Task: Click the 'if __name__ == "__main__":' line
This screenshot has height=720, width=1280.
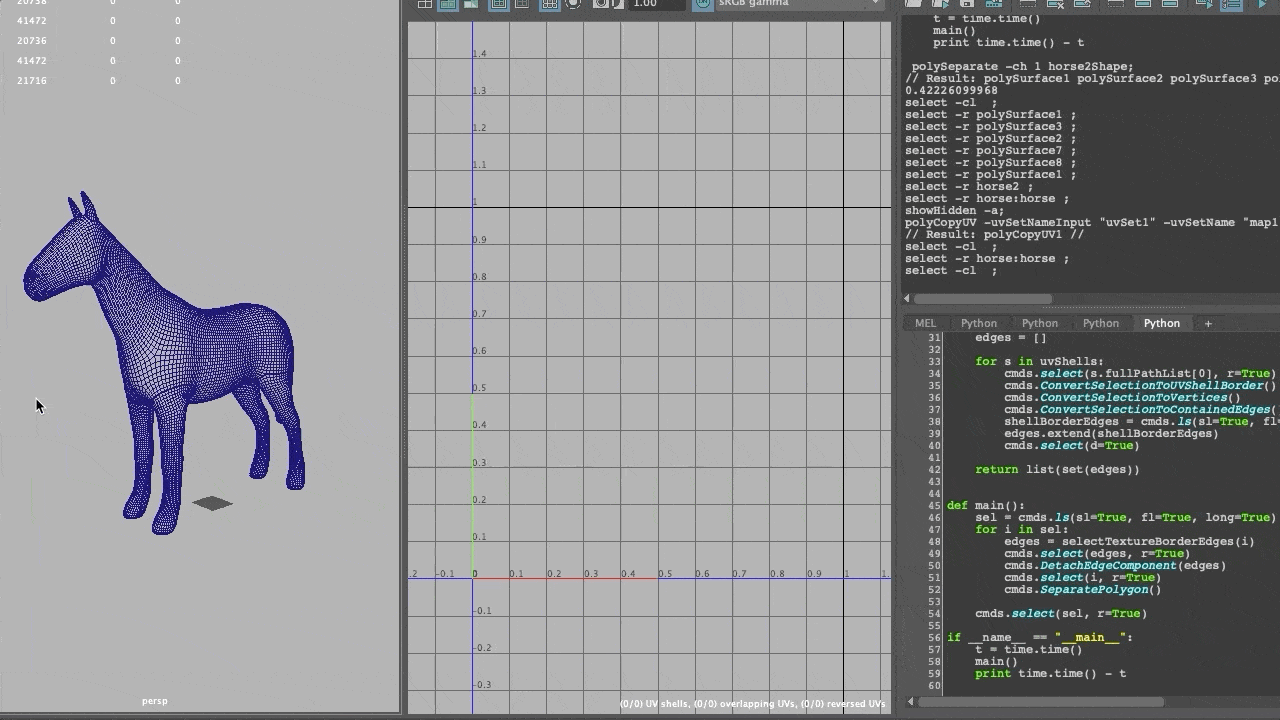Action: 1040,637
